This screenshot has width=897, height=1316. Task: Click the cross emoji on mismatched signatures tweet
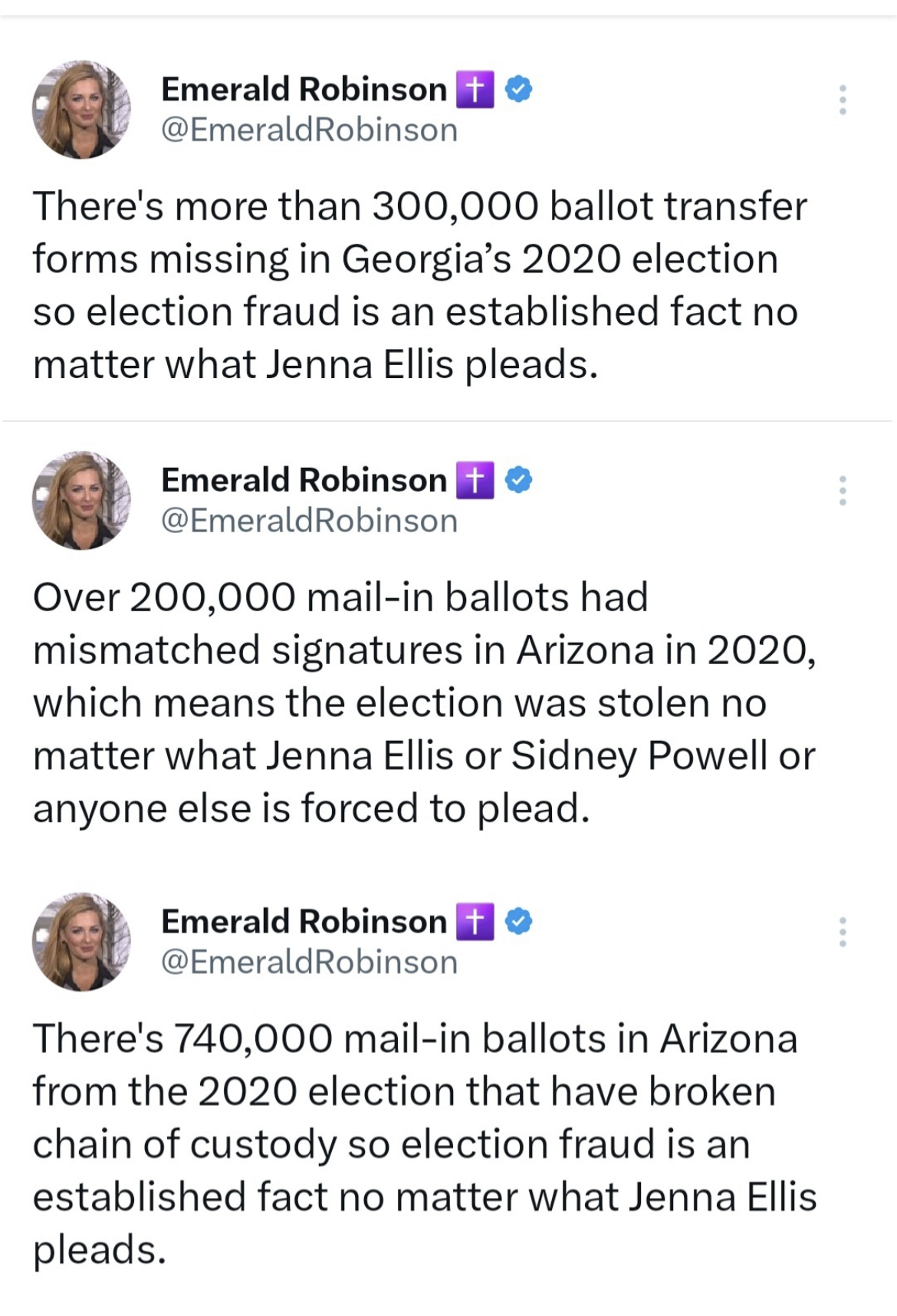(x=475, y=480)
